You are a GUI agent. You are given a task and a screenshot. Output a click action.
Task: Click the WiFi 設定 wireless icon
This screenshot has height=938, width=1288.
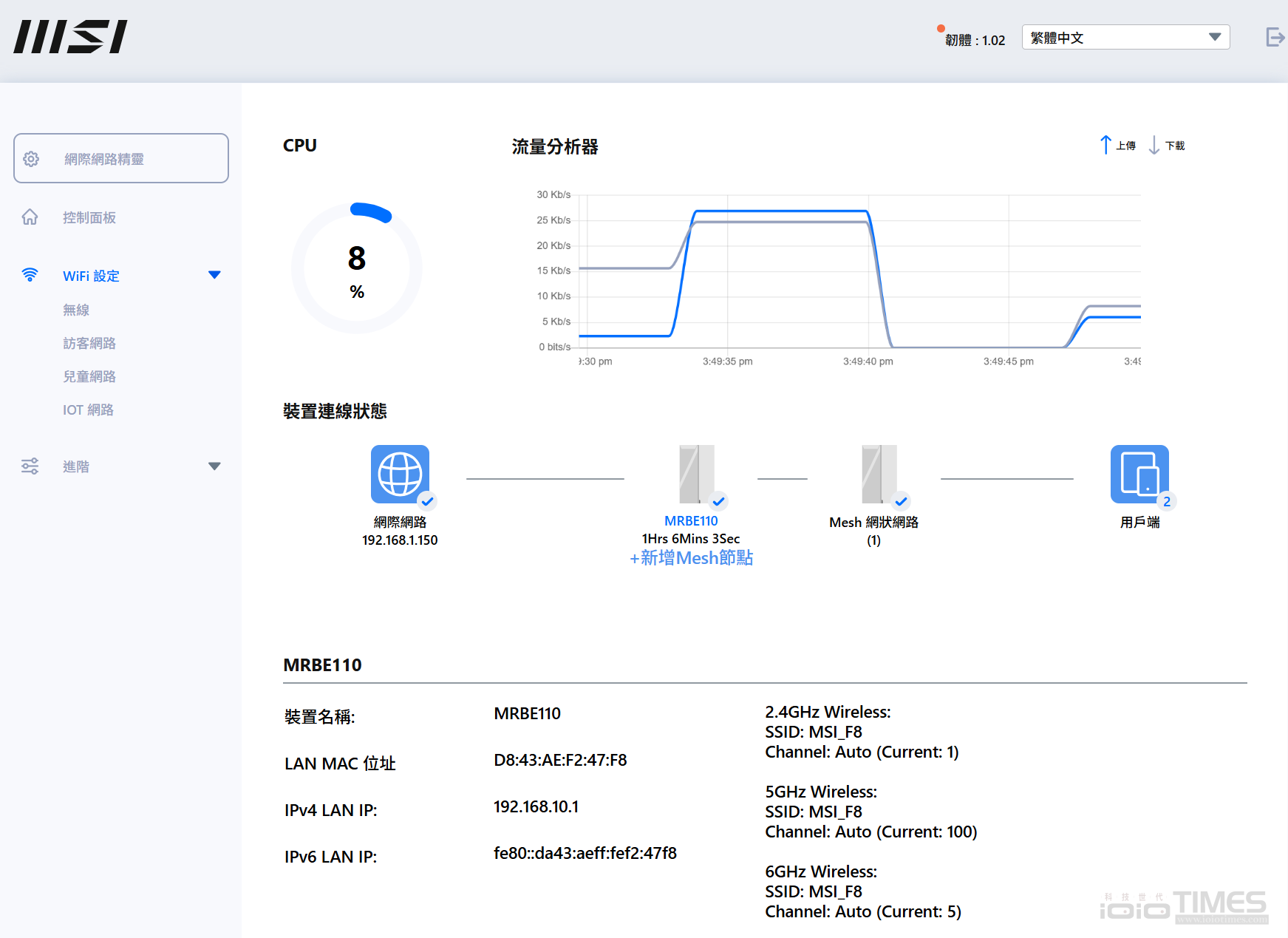[x=30, y=275]
